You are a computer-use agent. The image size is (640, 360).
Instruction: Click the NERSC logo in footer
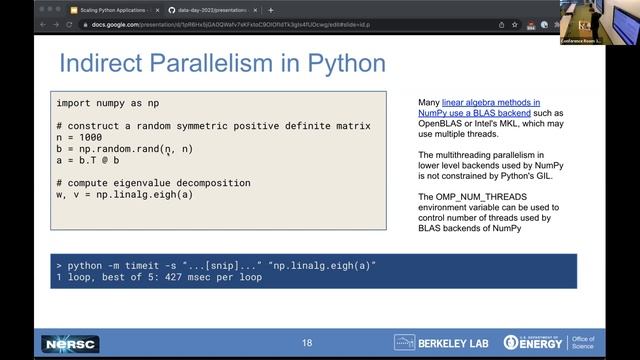[70, 344]
